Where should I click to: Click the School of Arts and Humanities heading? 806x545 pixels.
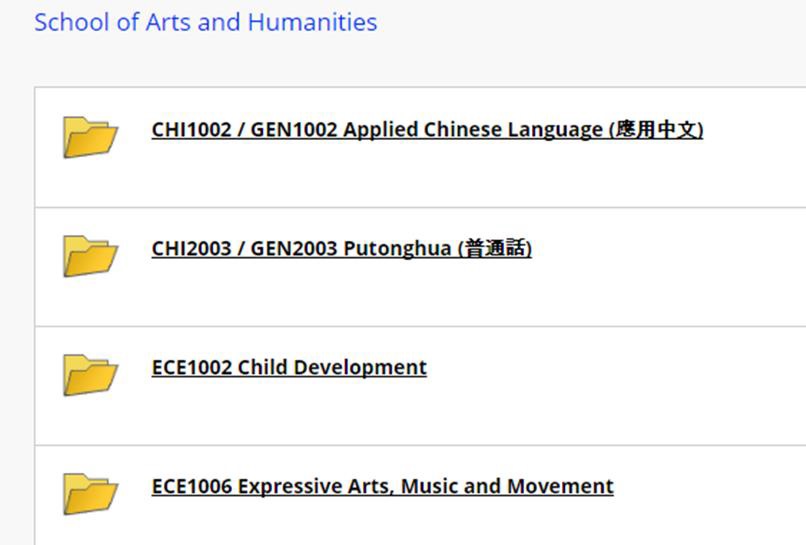pos(206,22)
